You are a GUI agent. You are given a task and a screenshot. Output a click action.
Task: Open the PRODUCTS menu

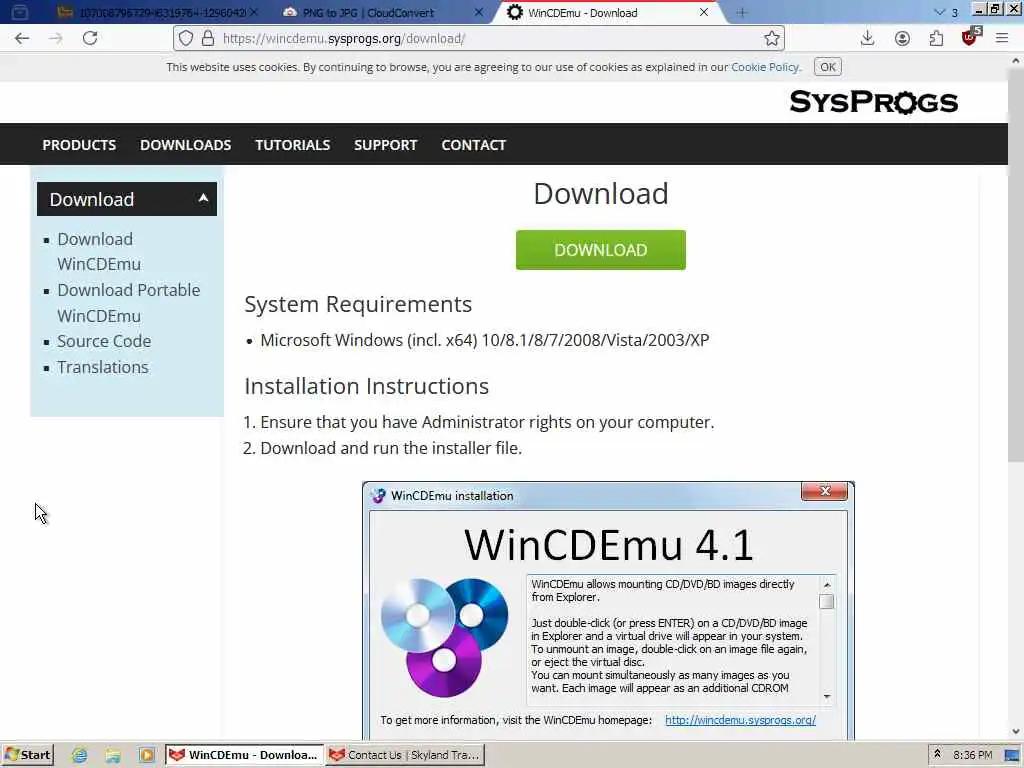coord(79,145)
